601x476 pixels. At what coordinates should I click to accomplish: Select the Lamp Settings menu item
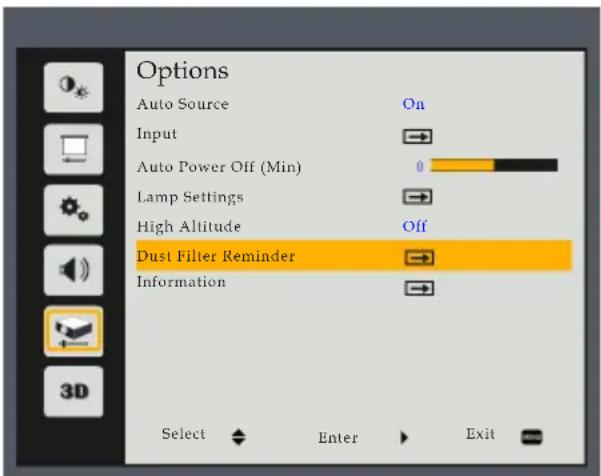coord(190,197)
